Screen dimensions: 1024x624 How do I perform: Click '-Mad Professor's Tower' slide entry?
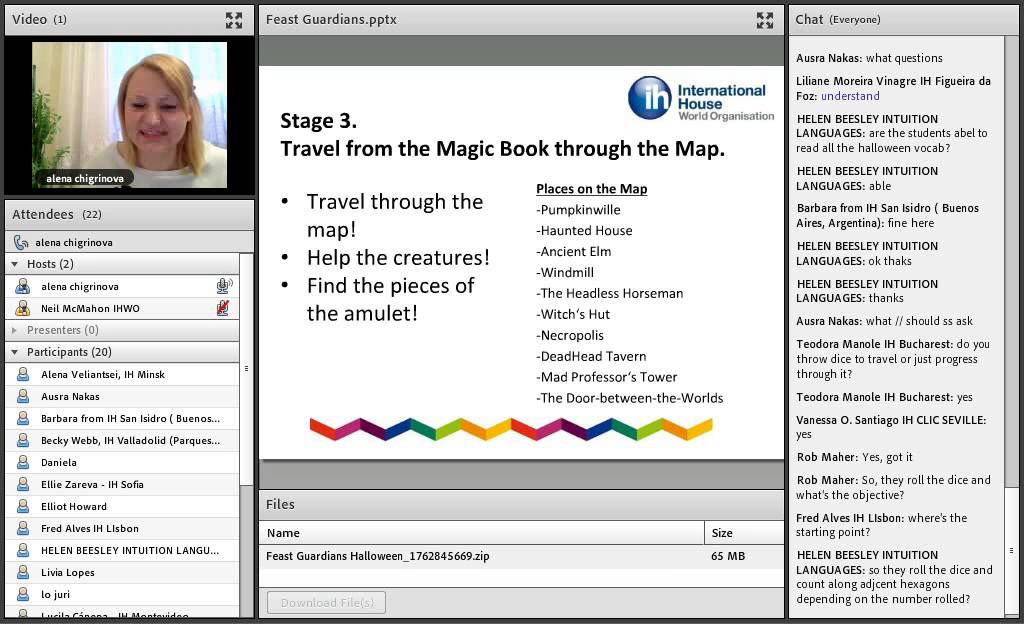pos(607,377)
